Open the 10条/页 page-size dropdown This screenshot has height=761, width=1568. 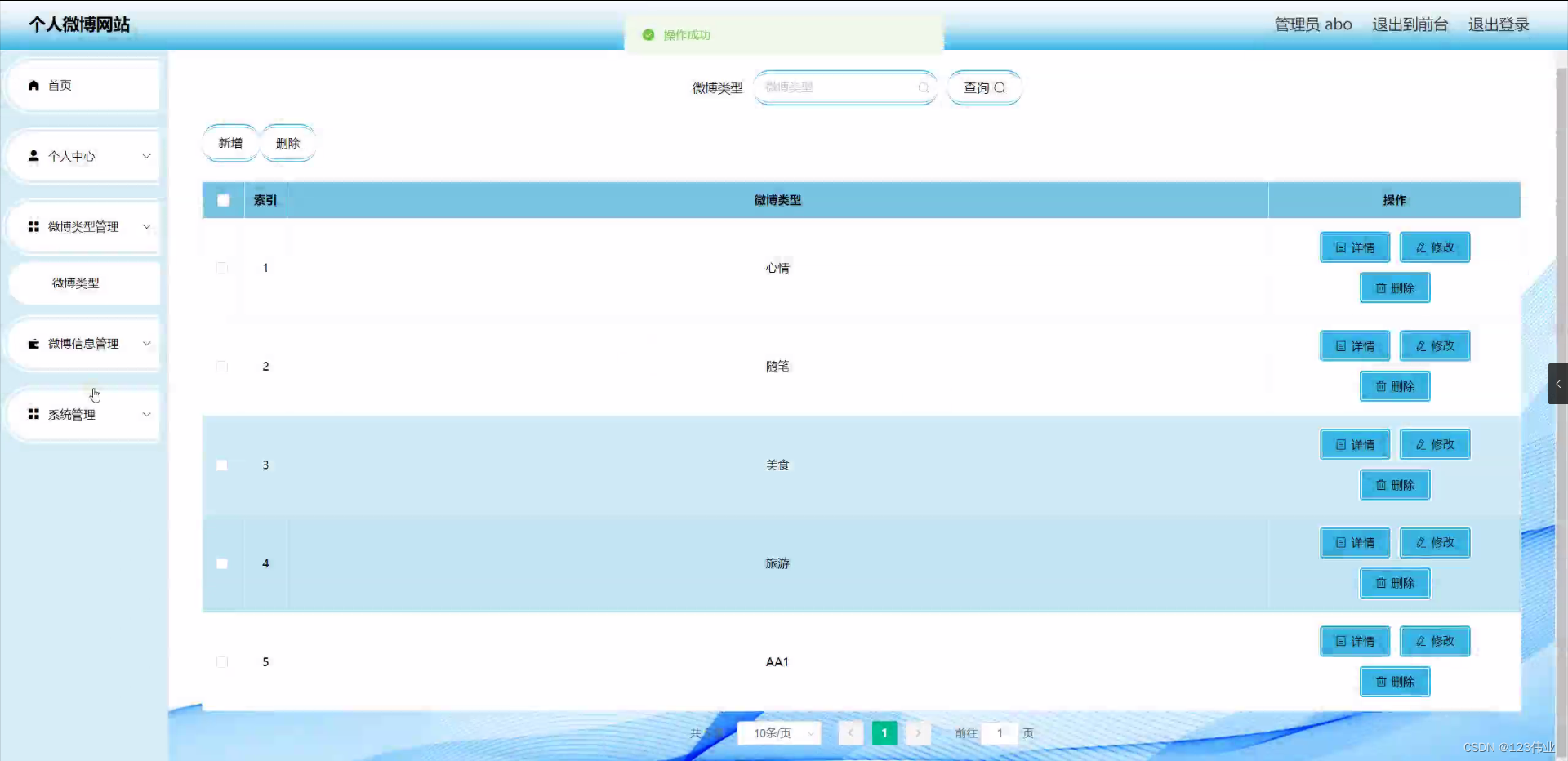(777, 732)
